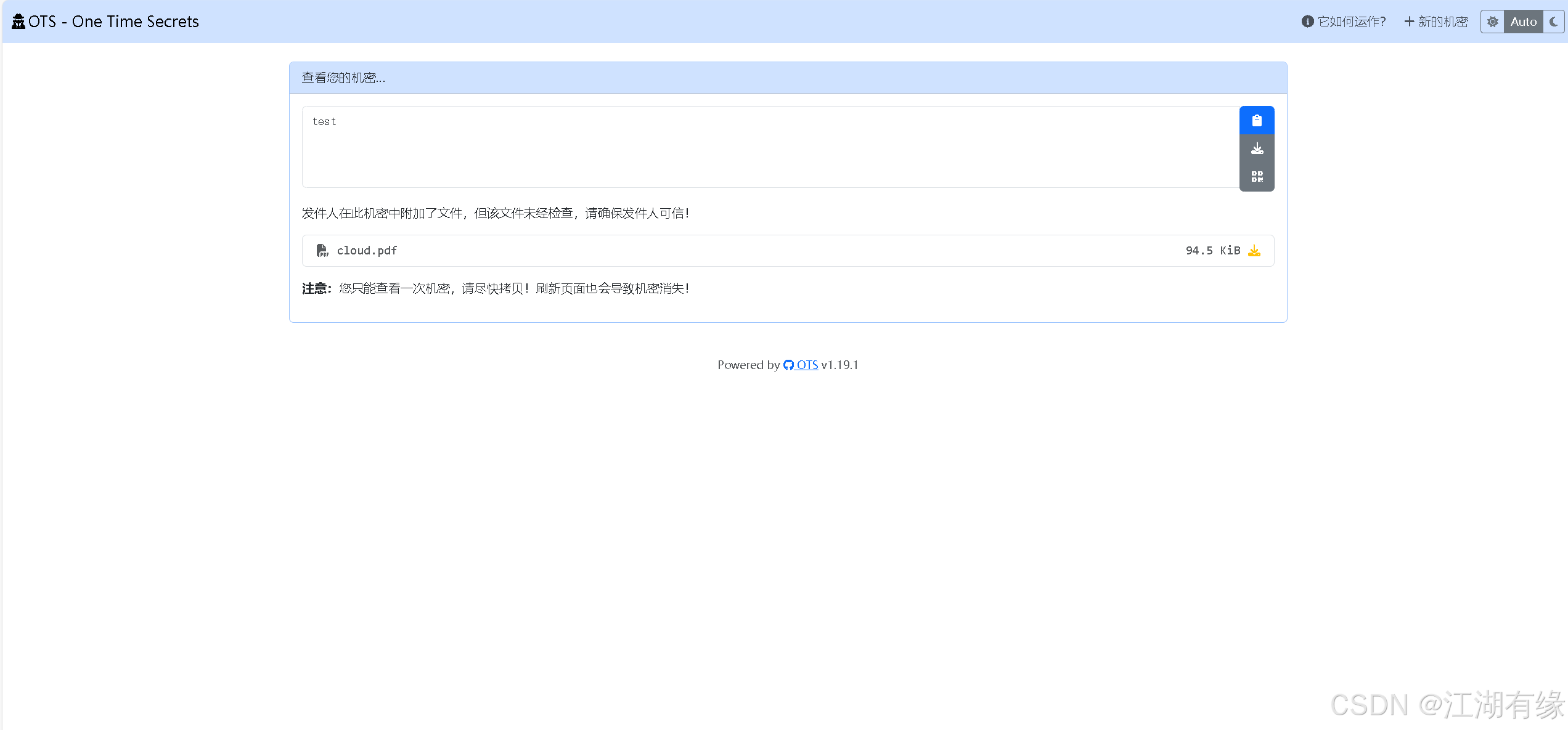Viewport: 1568px width, 730px height.
Task: Click the 94.5 KiB file size label
Action: point(1212,251)
